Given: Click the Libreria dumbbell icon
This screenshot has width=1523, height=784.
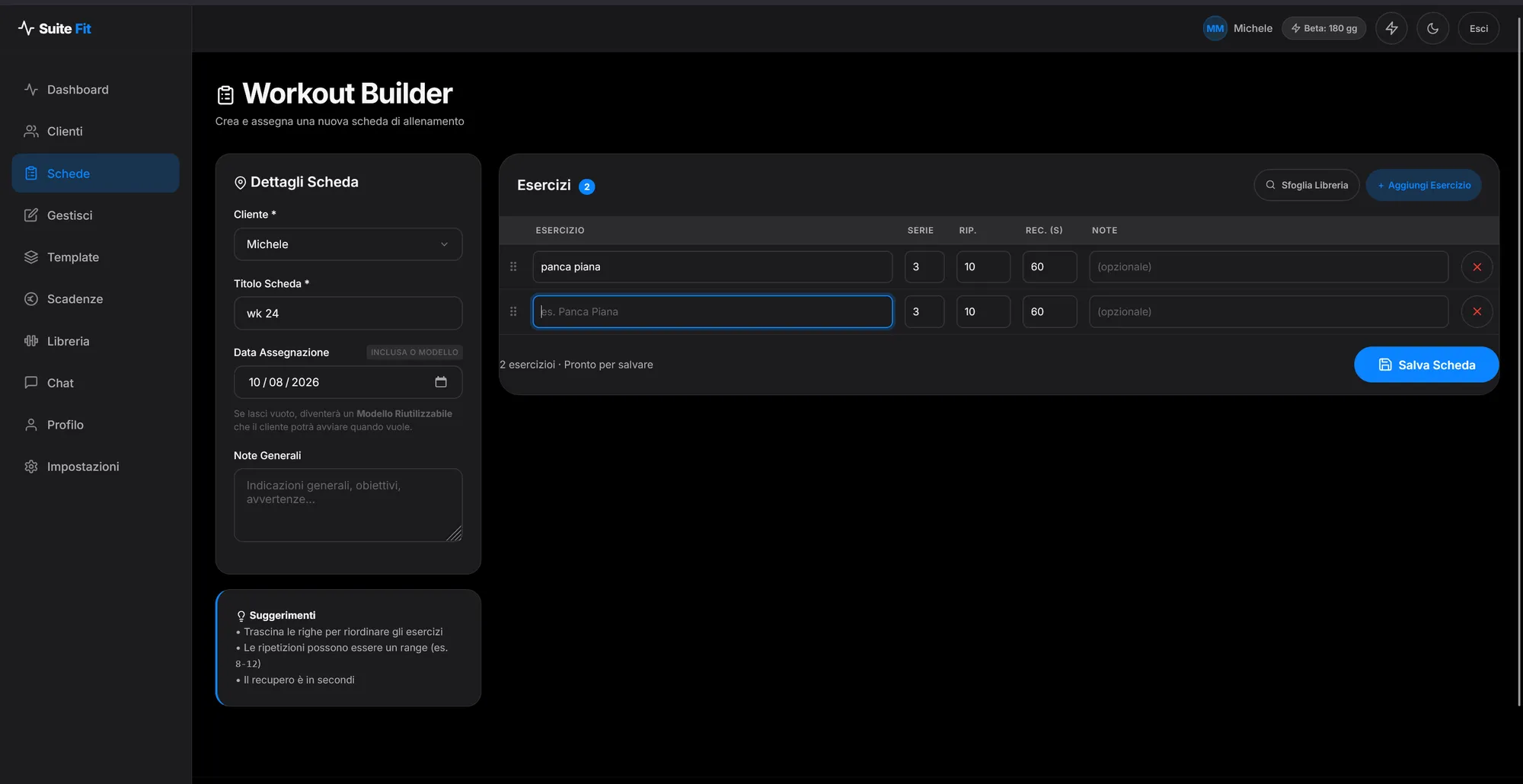Looking at the screenshot, I should pyautogui.click(x=30, y=341).
